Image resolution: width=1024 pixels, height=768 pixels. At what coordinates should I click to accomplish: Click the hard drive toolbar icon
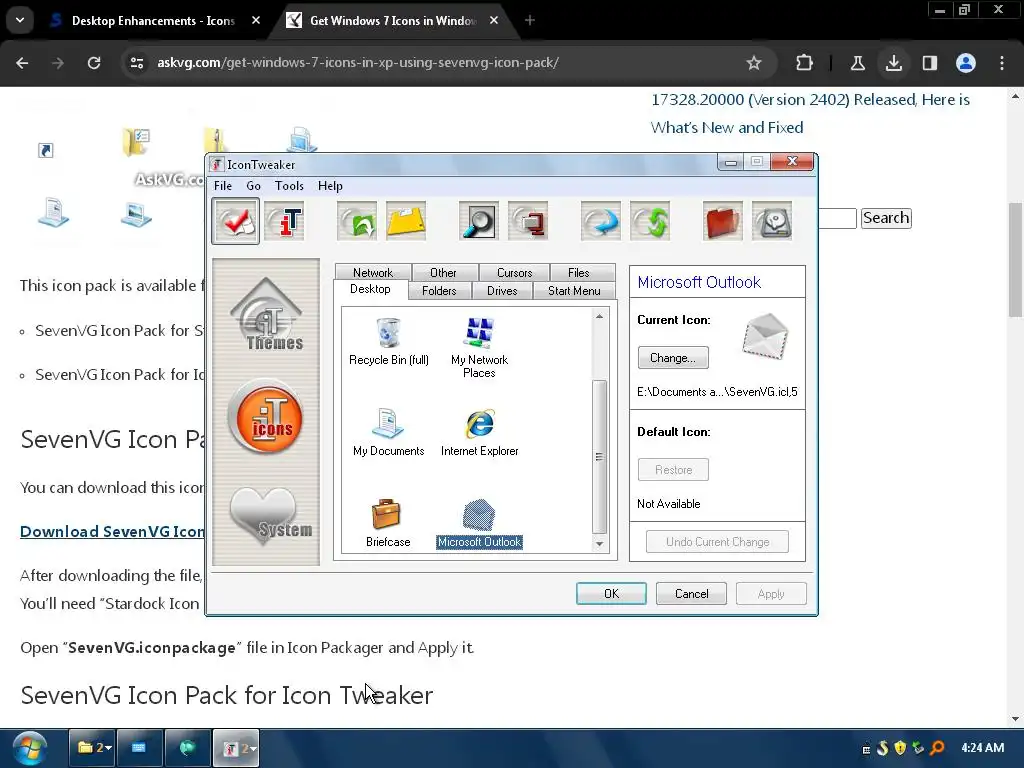[x=772, y=222]
